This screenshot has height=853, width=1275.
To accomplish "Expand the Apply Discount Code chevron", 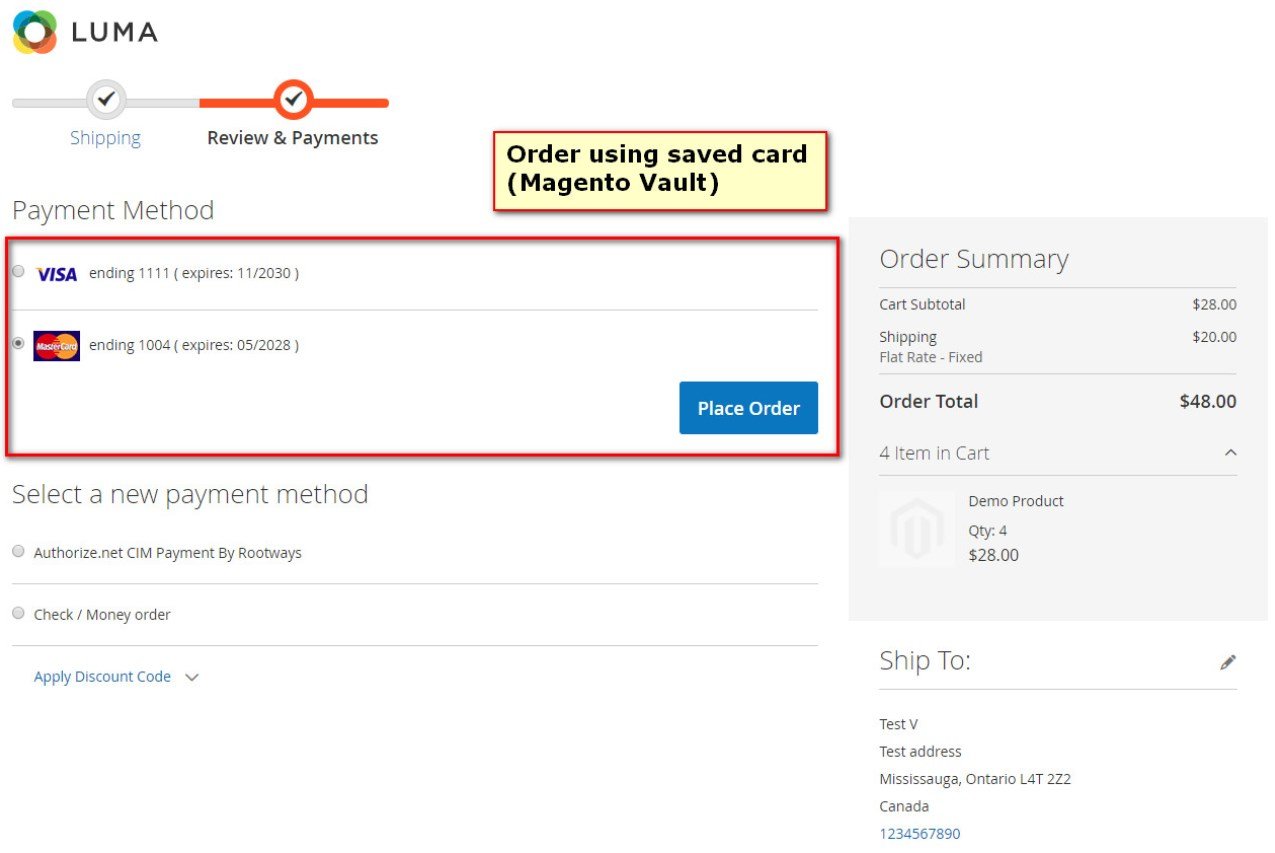I will 192,677.
